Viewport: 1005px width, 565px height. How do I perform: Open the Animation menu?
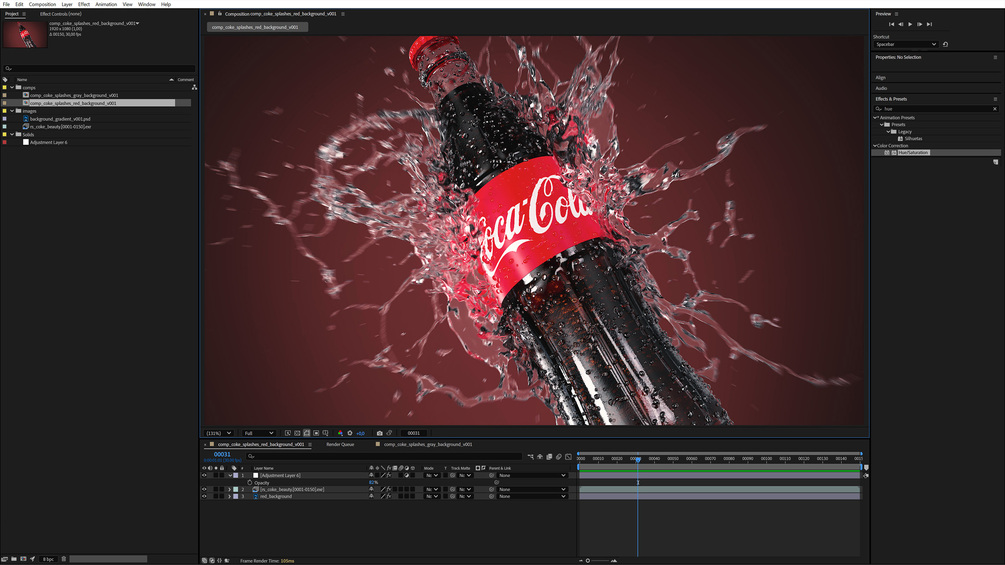click(x=106, y=4)
